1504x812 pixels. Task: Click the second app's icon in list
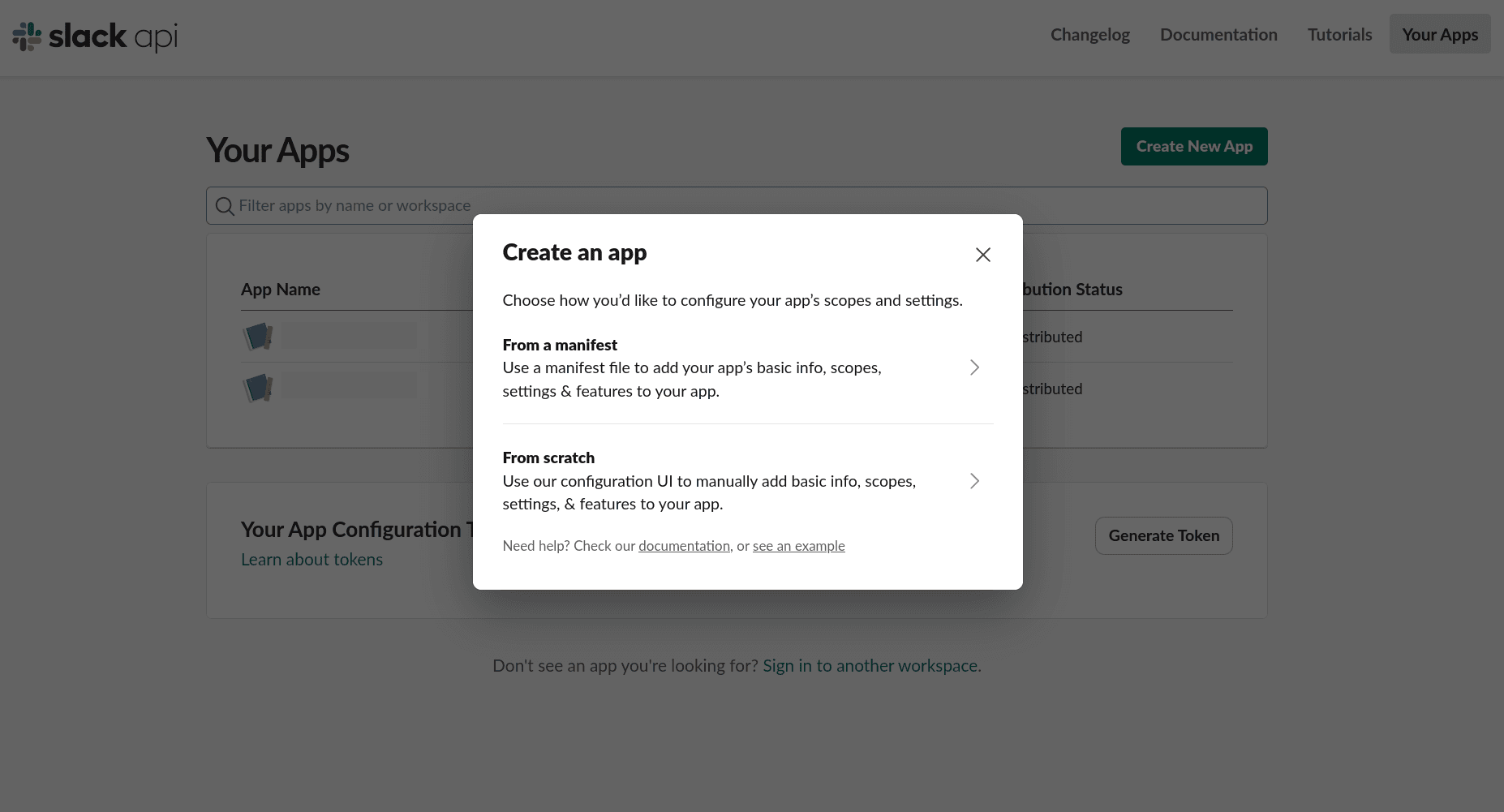258,388
